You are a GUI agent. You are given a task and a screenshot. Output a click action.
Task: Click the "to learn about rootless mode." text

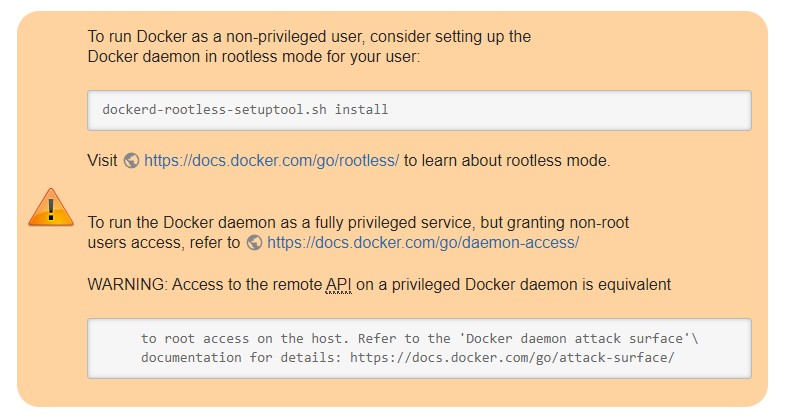507,160
